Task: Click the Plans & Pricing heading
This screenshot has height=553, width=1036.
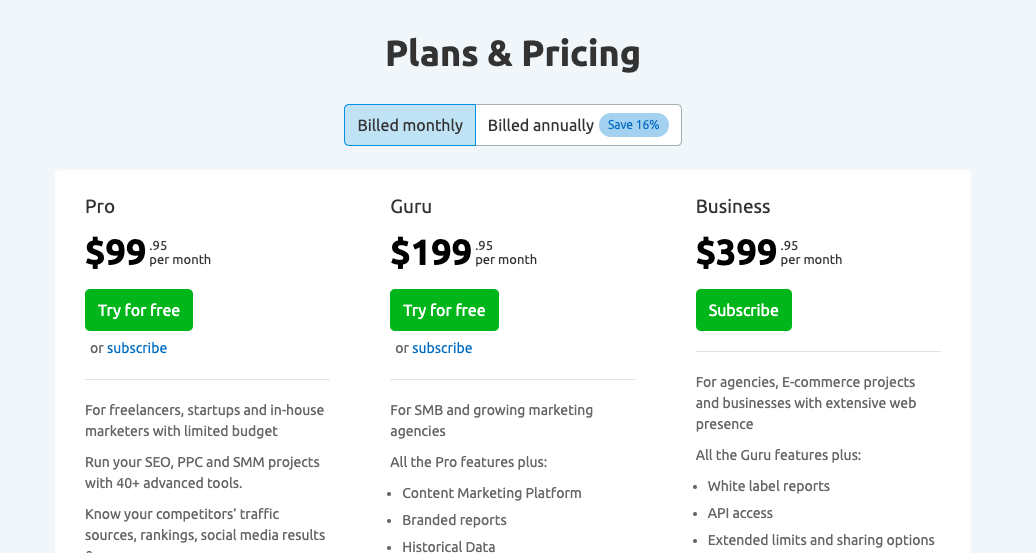Action: (x=513, y=54)
